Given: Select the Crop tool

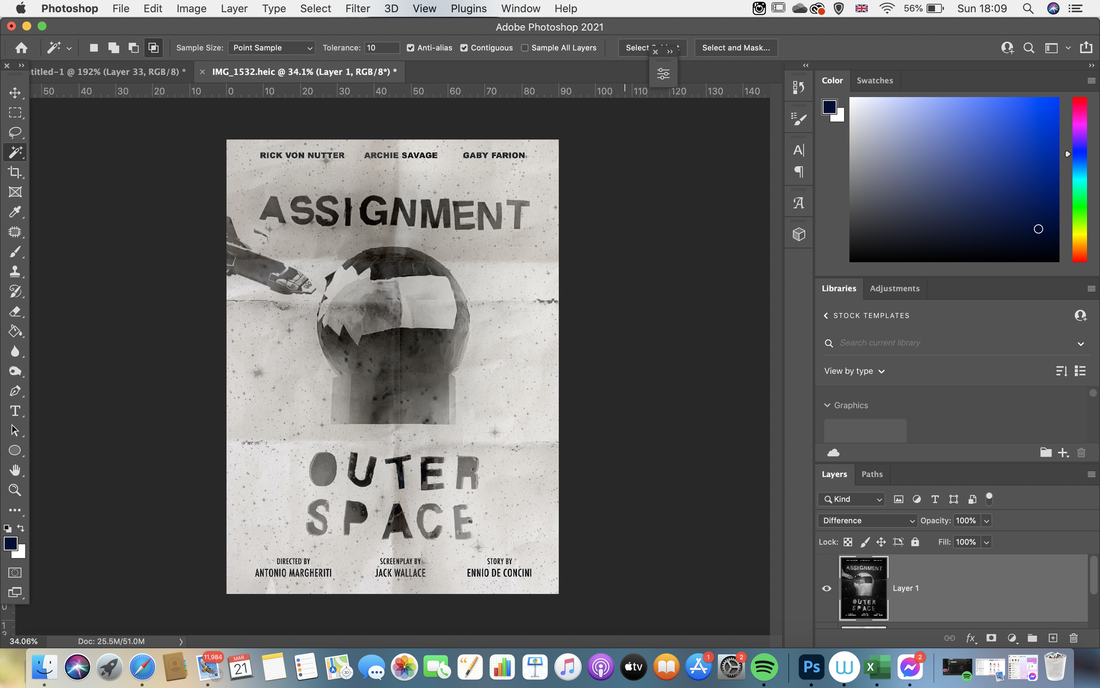Looking at the screenshot, I should (x=15, y=172).
